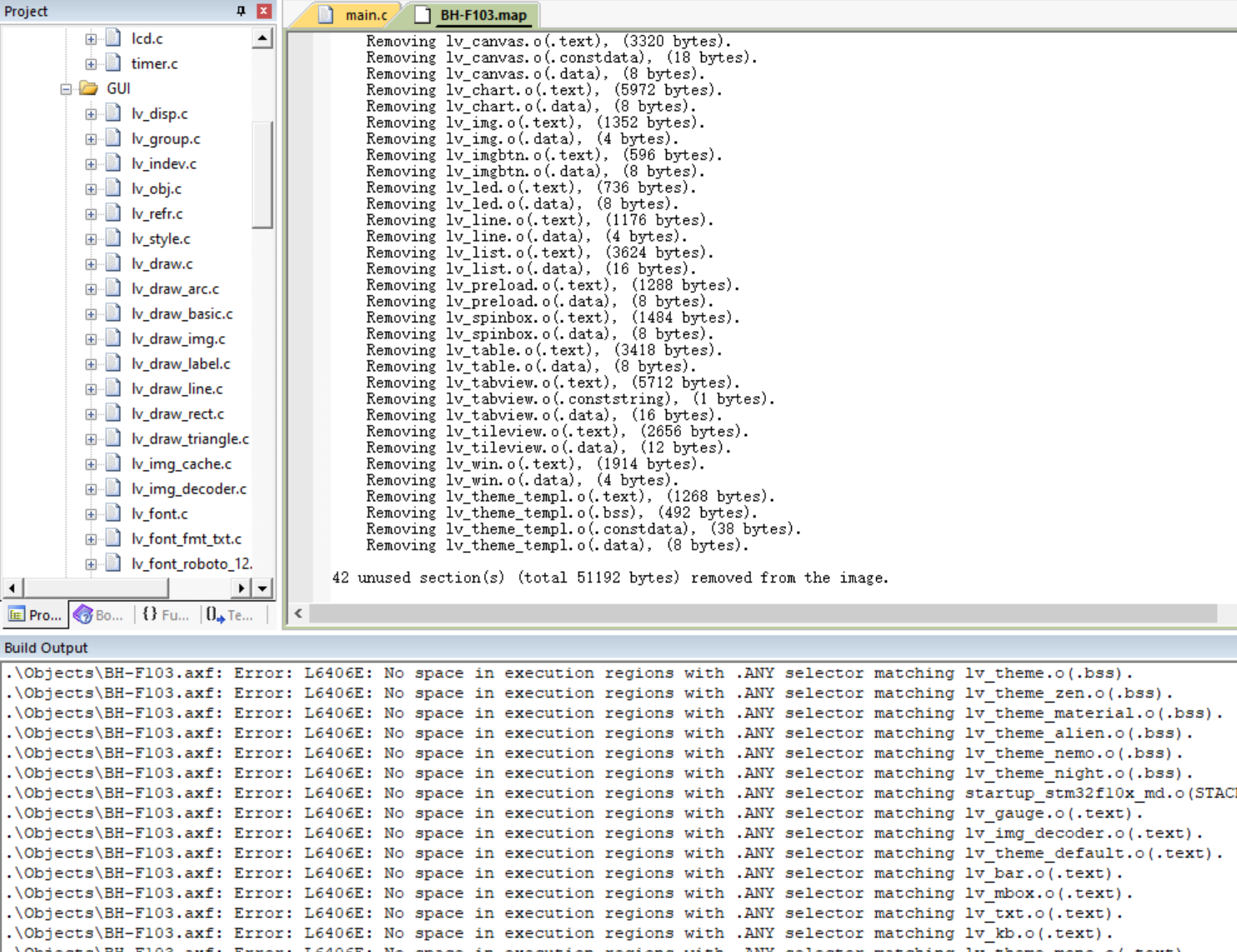This screenshot has height=952, width=1237.
Task: Click the lv_font_fmt_txt.c file icon
Action: [x=113, y=538]
